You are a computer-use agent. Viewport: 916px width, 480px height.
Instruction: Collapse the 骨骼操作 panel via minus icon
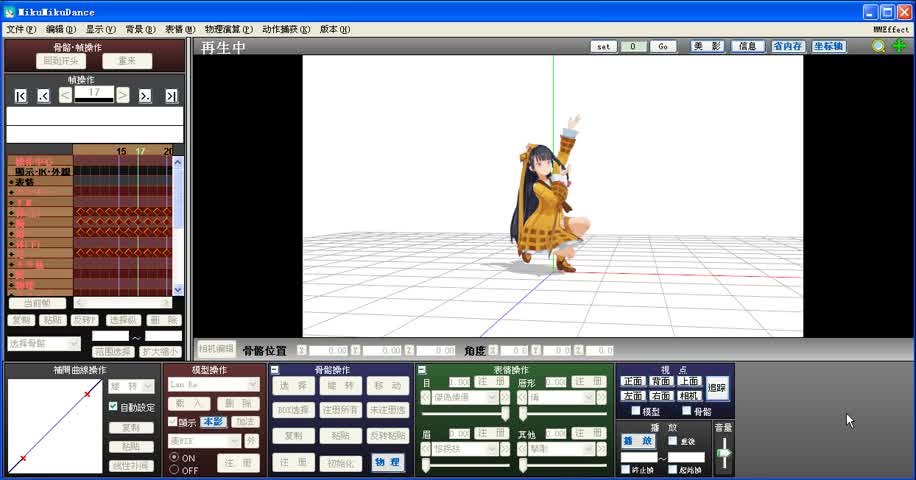275,370
